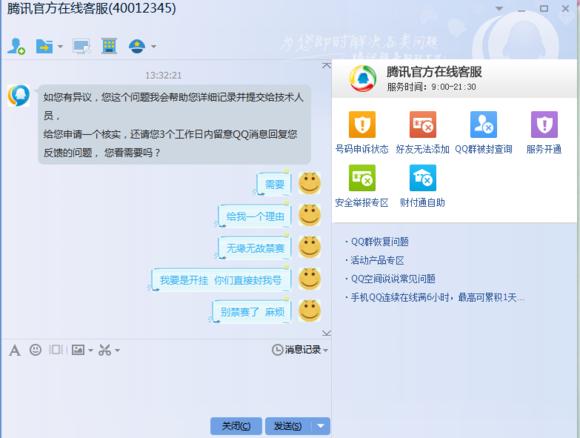Click the 服务时间 9:00-21:30 text
The image size is (580, 438).
[432, 87]
